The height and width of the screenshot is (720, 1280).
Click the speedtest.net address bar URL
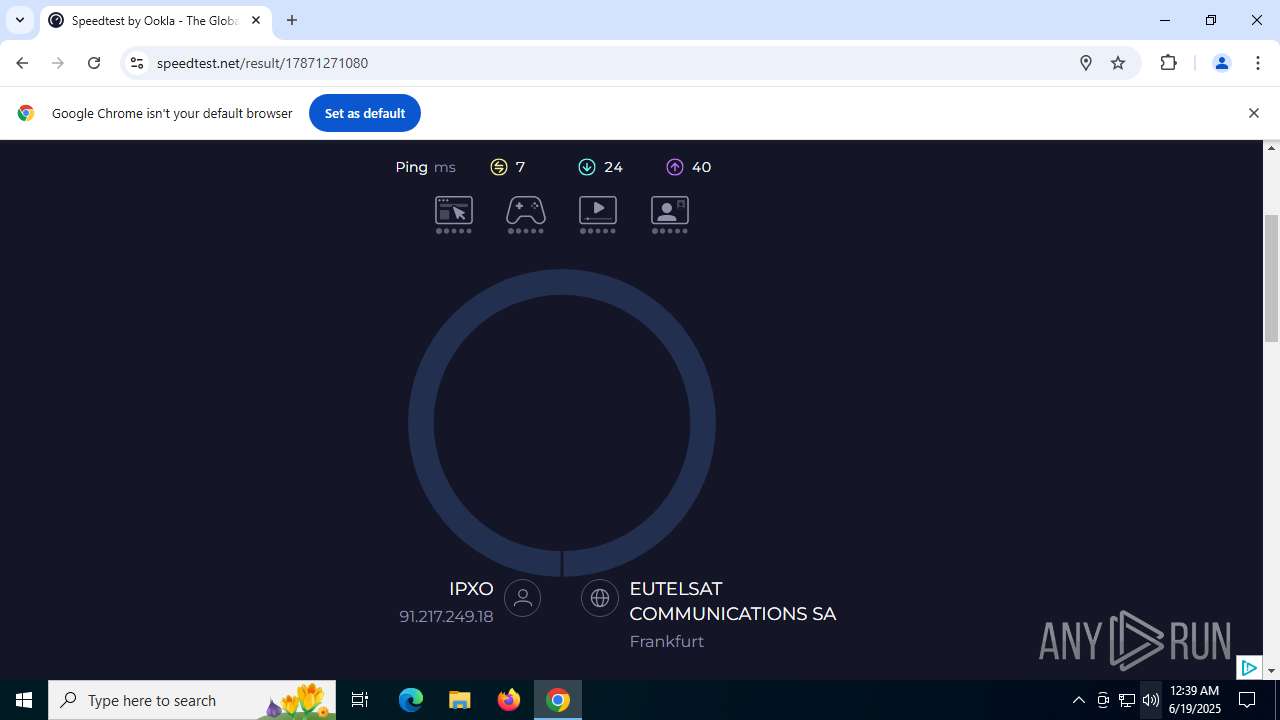click(262, 63)
